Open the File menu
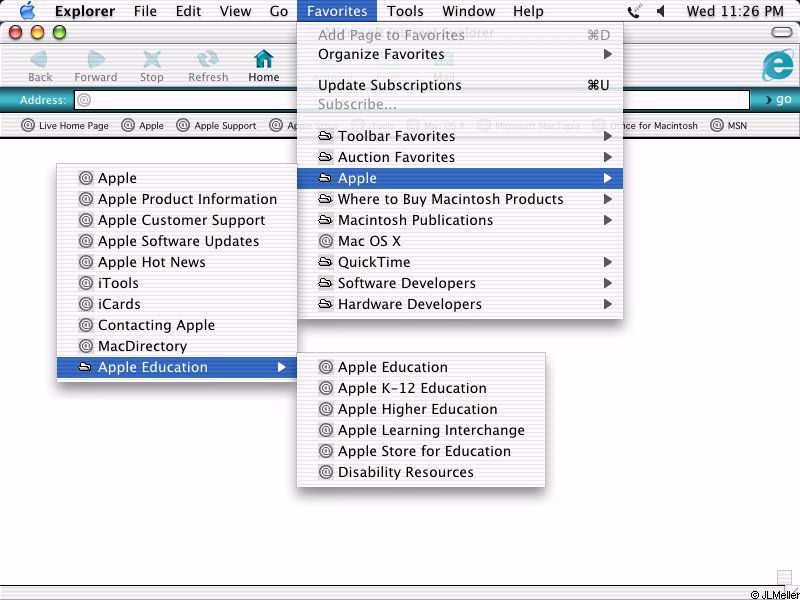 (x=145, y=11)
